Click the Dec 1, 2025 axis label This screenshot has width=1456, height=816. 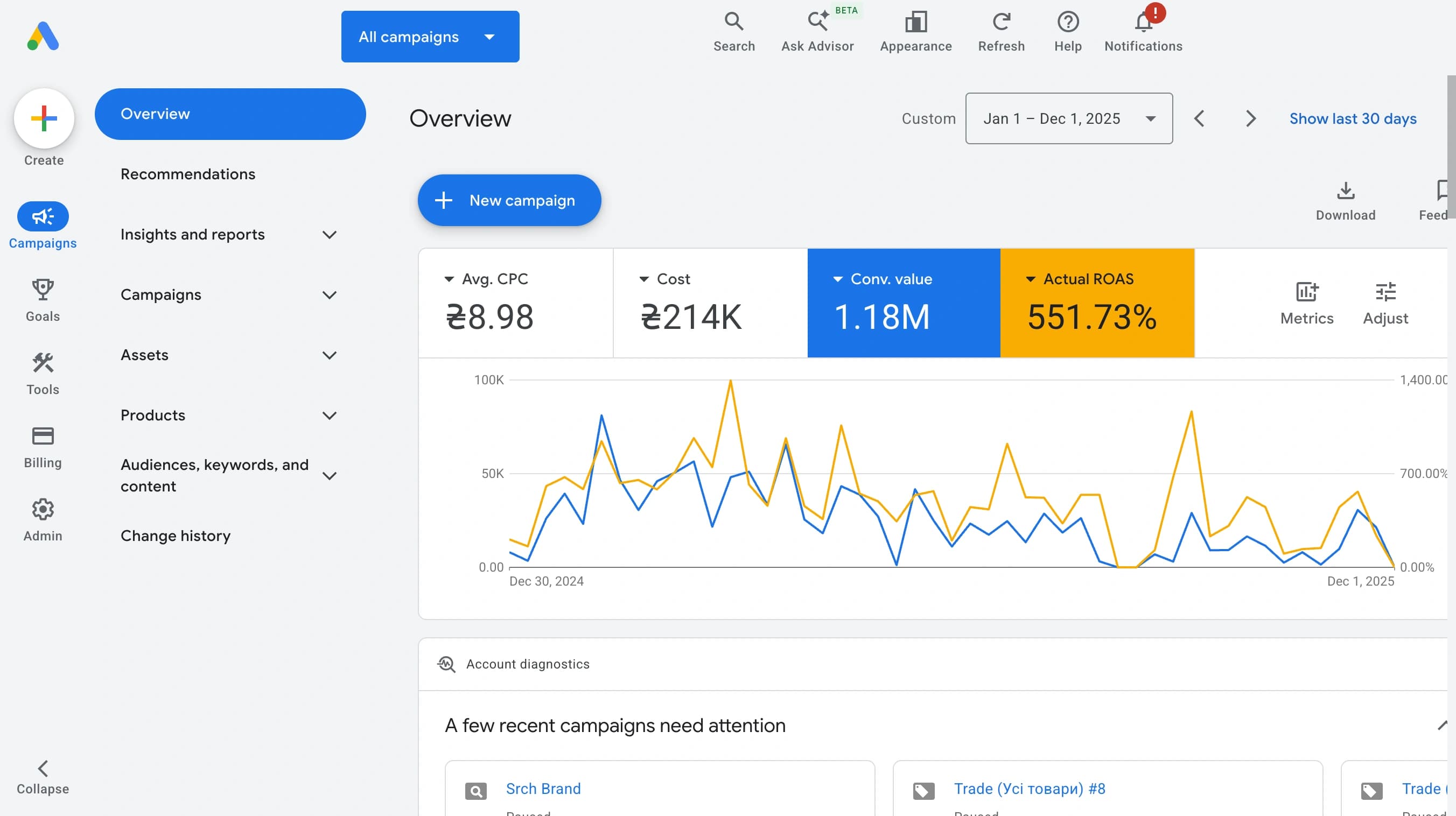point(1360,581)
